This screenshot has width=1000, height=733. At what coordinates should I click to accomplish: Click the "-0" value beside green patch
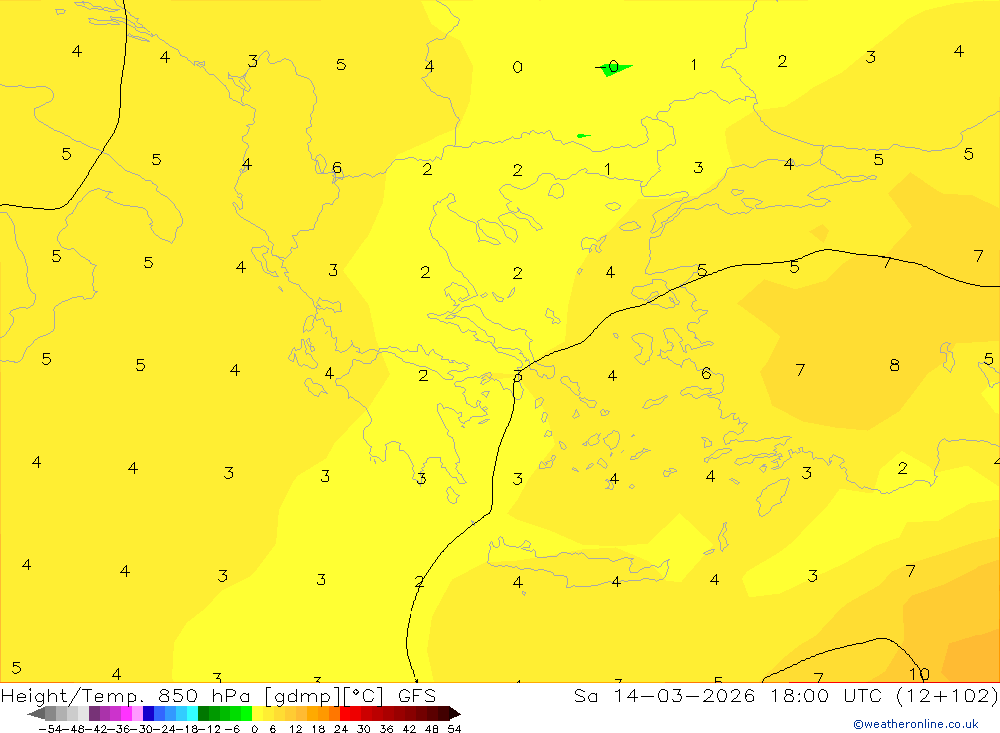tap(607, 66)
